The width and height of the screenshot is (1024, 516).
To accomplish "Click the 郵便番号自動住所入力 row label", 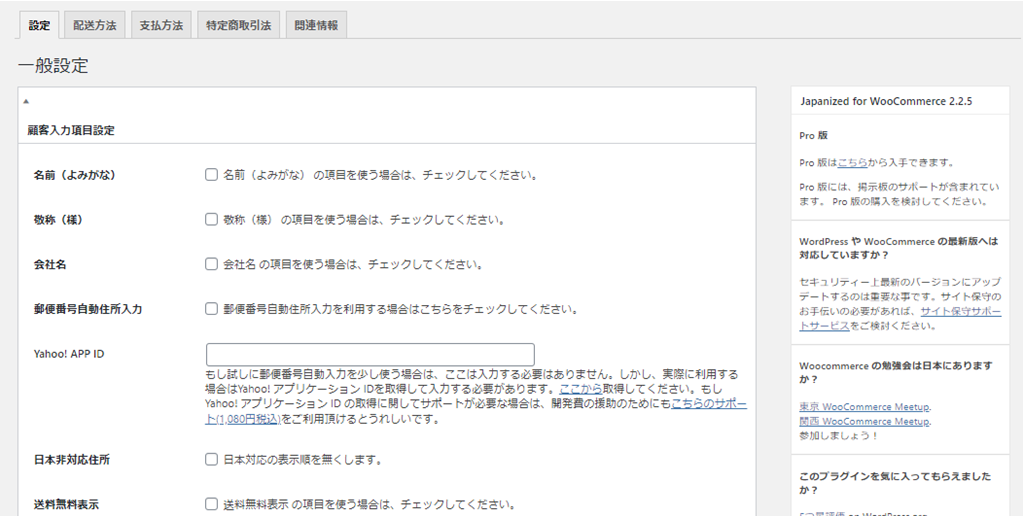I will [88, 309].
